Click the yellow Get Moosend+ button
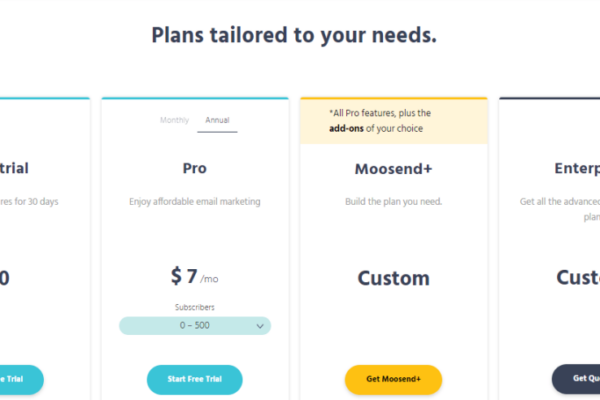600x400 pixels. 393,379
